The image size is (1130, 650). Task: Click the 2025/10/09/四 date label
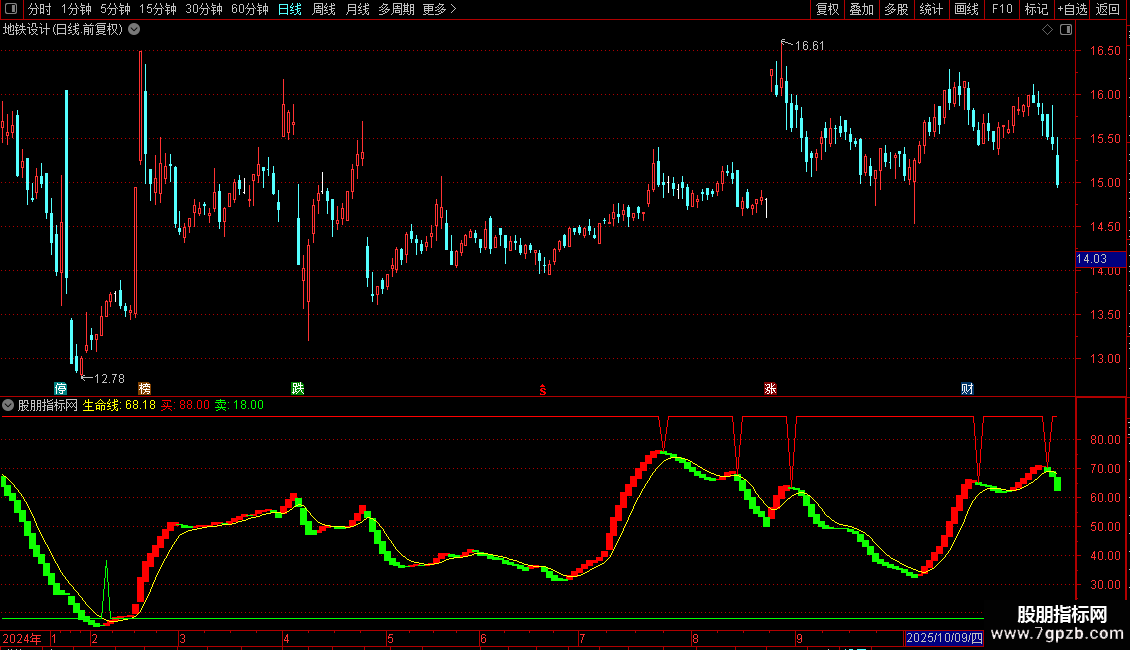coord(944,638)
